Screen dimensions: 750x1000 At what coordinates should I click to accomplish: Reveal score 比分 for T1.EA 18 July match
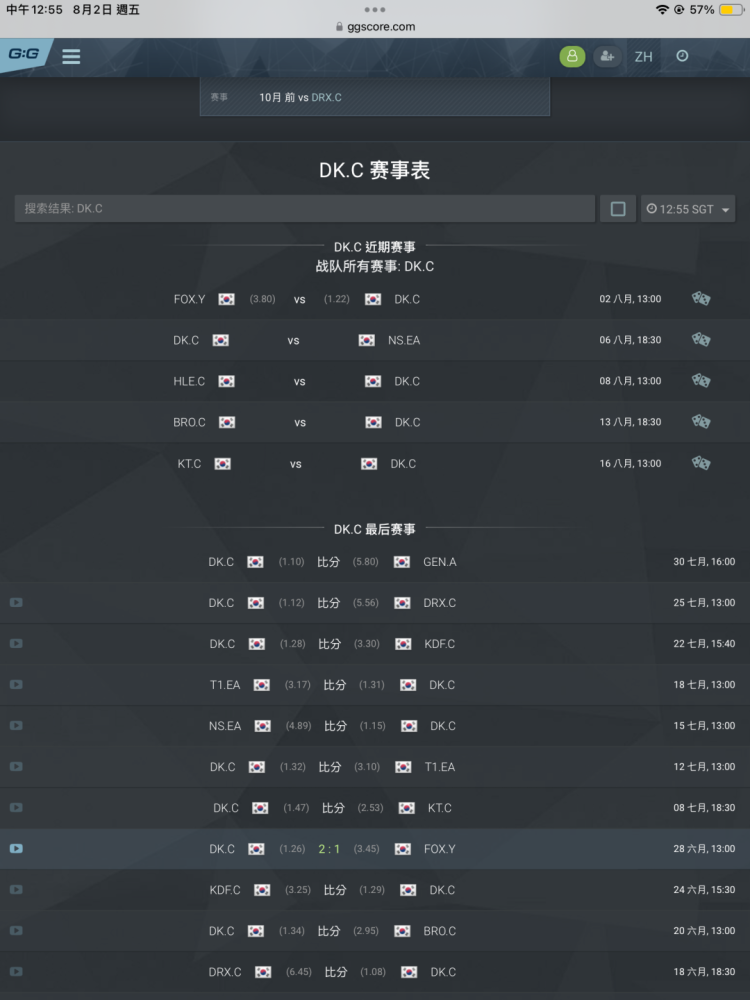coord(335,685)
